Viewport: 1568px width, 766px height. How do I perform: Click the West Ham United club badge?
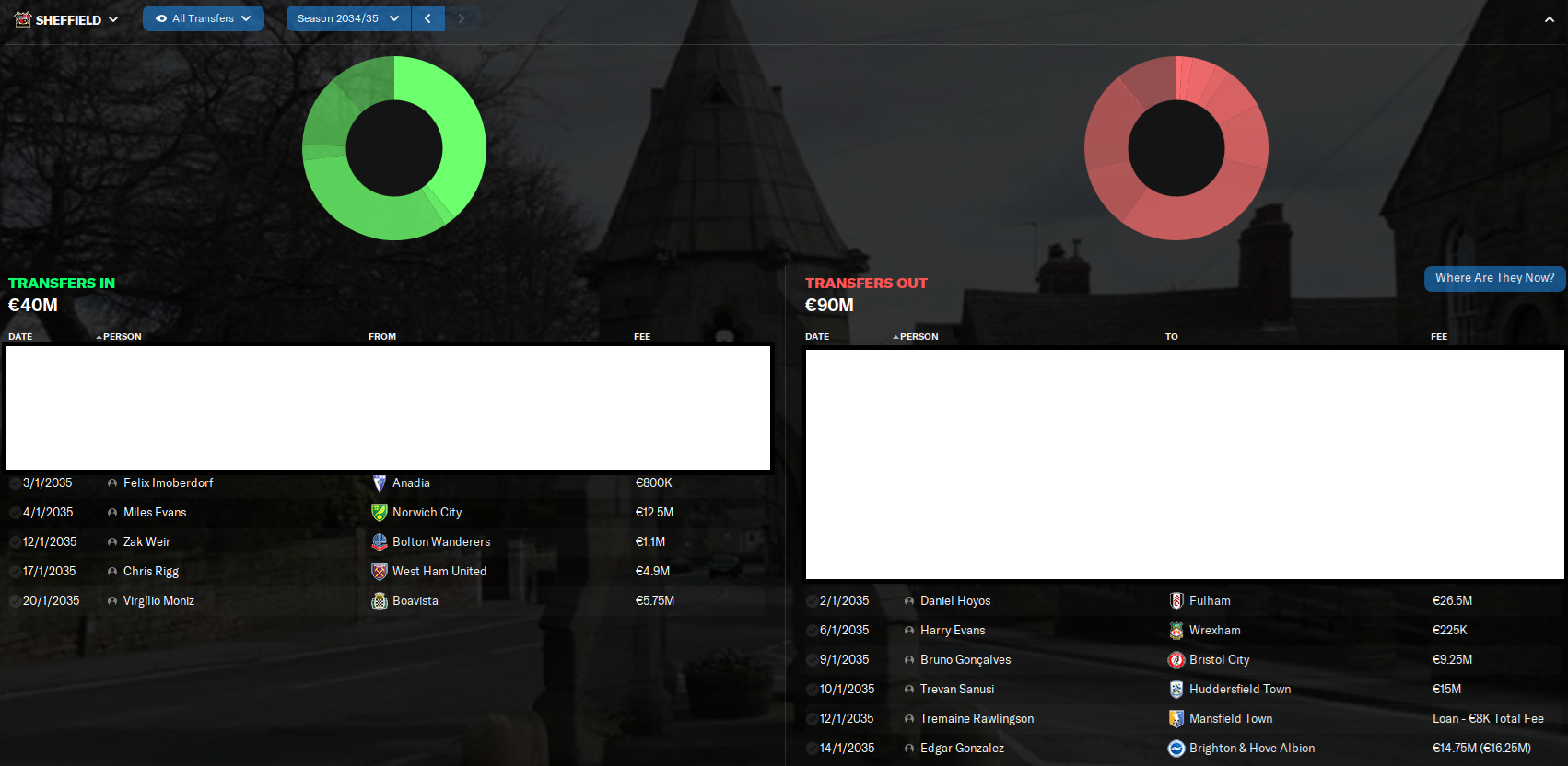pos(379,572)
